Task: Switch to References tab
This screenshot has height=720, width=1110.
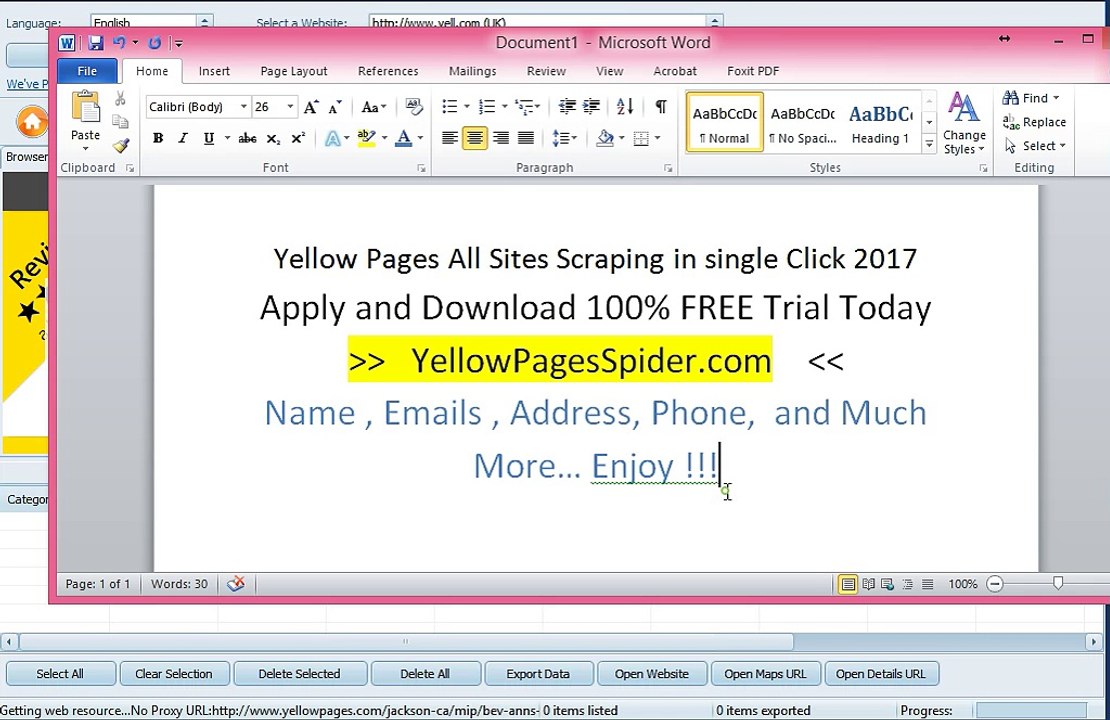Action: 388,71
